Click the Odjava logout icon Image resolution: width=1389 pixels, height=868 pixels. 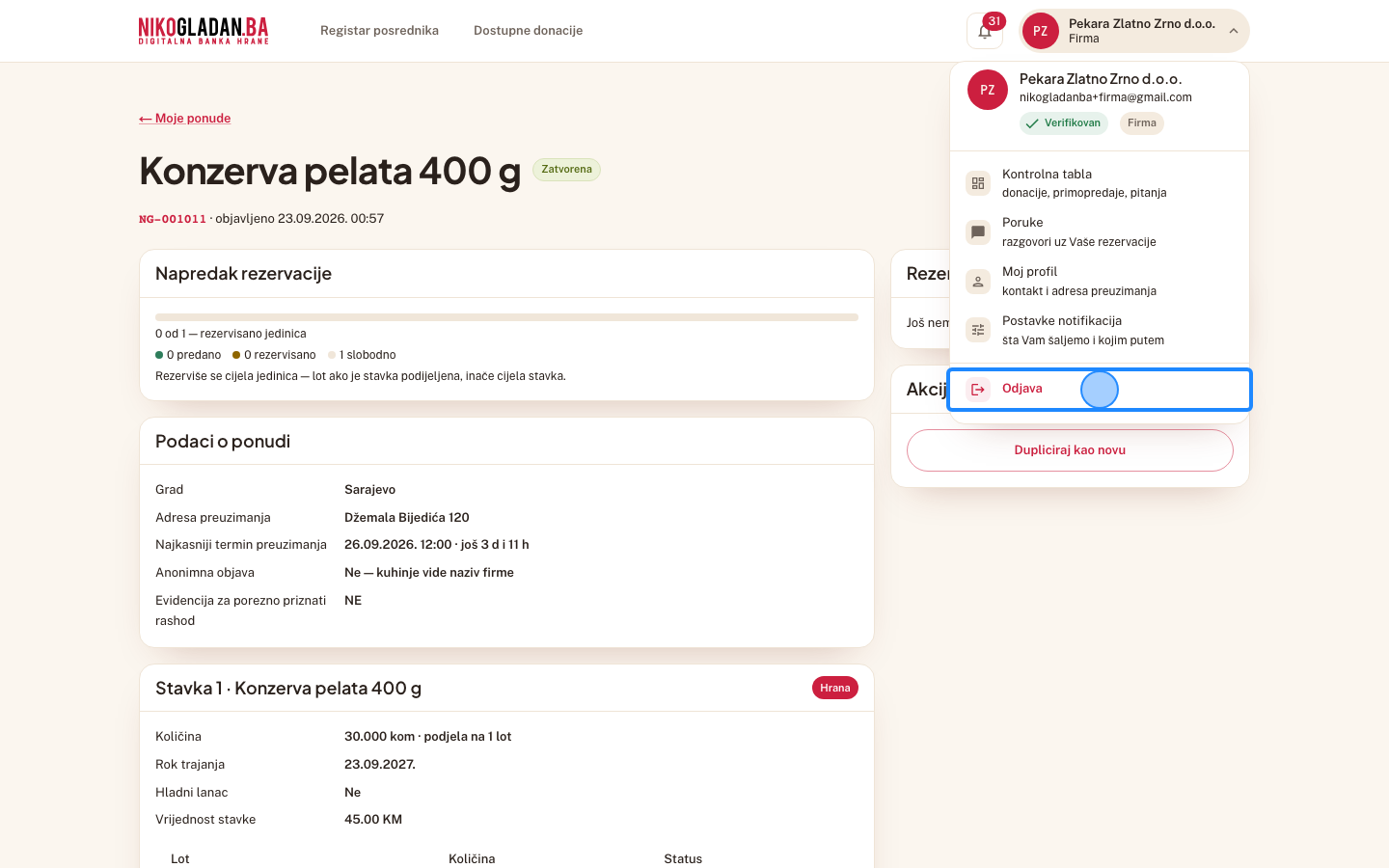pos(978,390)
